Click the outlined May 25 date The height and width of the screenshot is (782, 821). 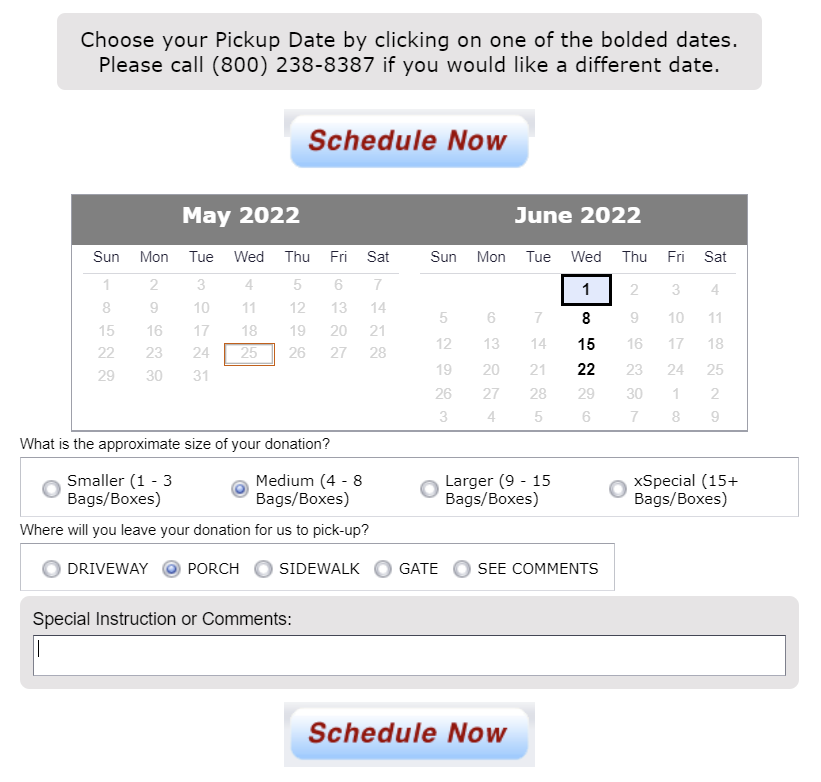(x=248, y=353)
